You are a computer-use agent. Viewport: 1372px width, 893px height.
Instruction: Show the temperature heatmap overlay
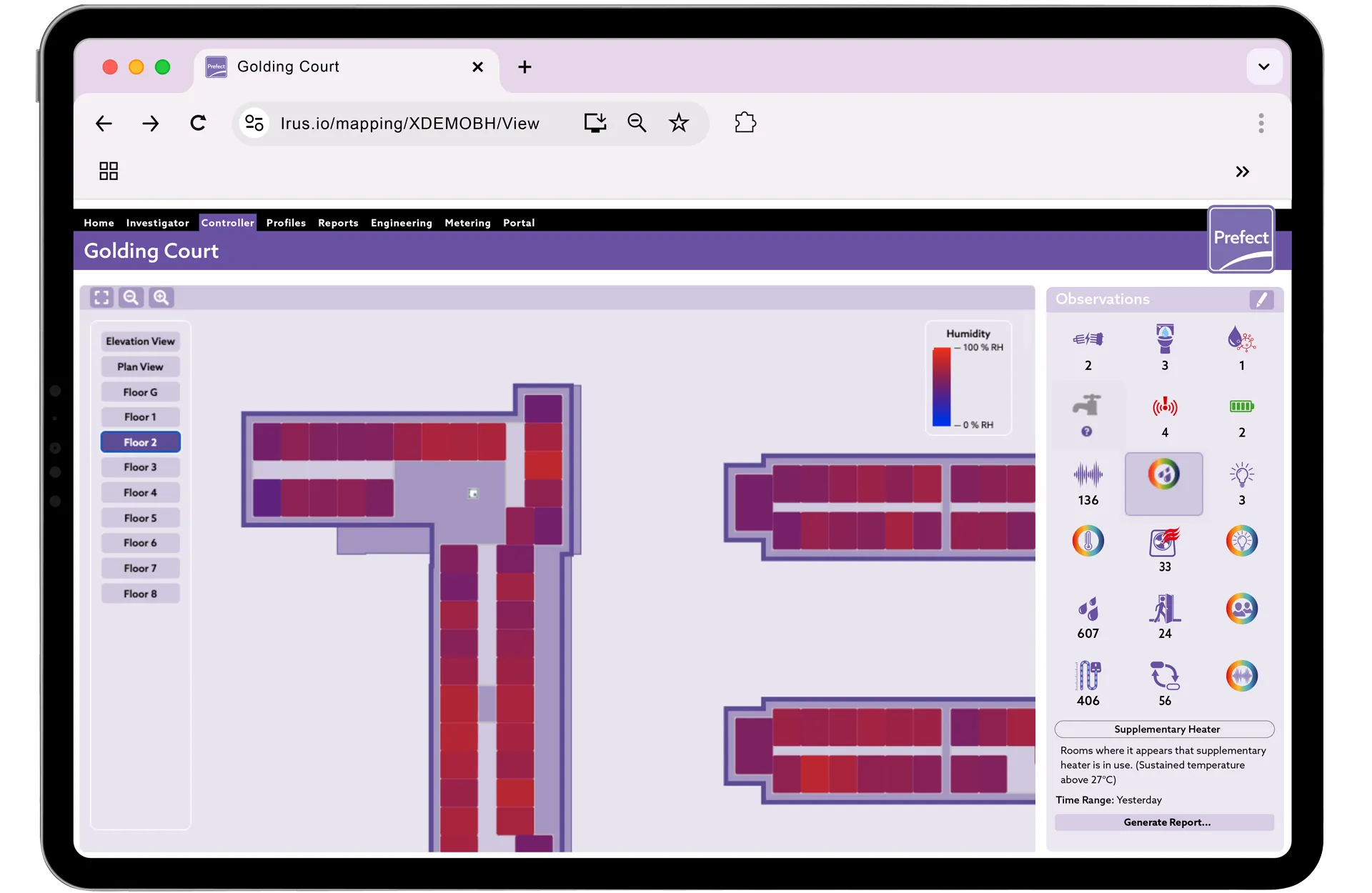[1088, 542]
